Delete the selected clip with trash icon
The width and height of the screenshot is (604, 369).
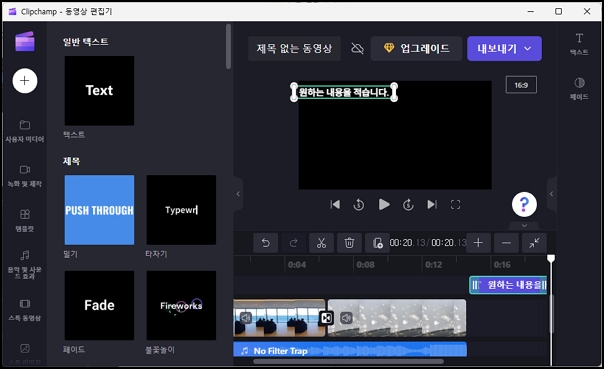pos(349,243)
